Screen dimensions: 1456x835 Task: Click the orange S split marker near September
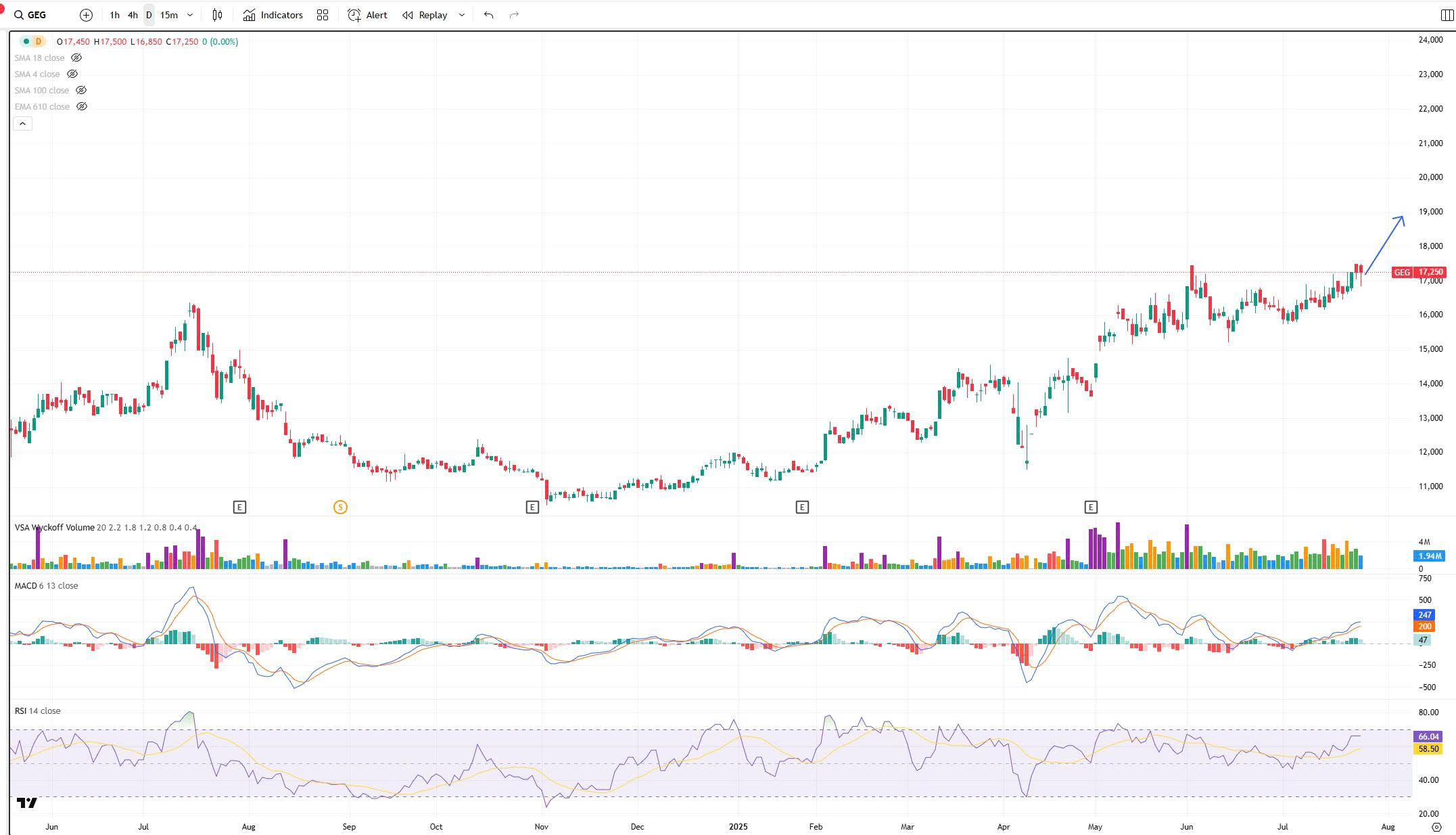340,507
